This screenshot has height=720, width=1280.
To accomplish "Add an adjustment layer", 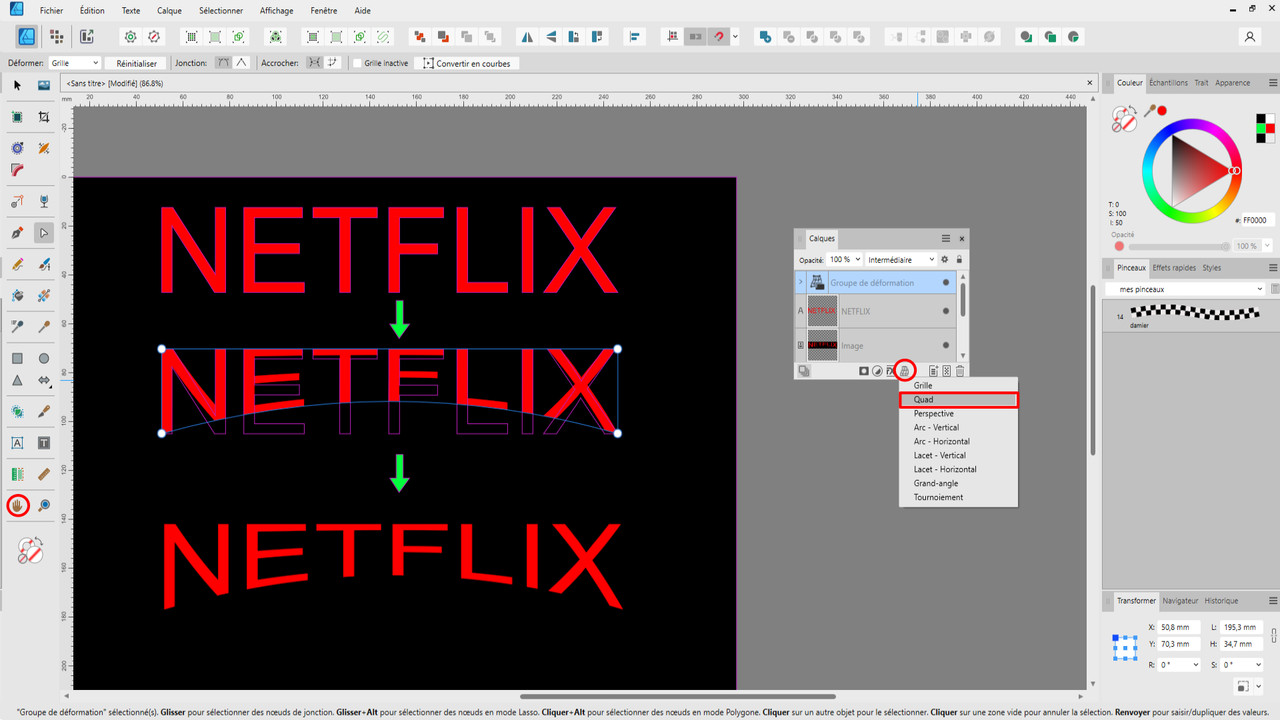I will coord(877,371).
